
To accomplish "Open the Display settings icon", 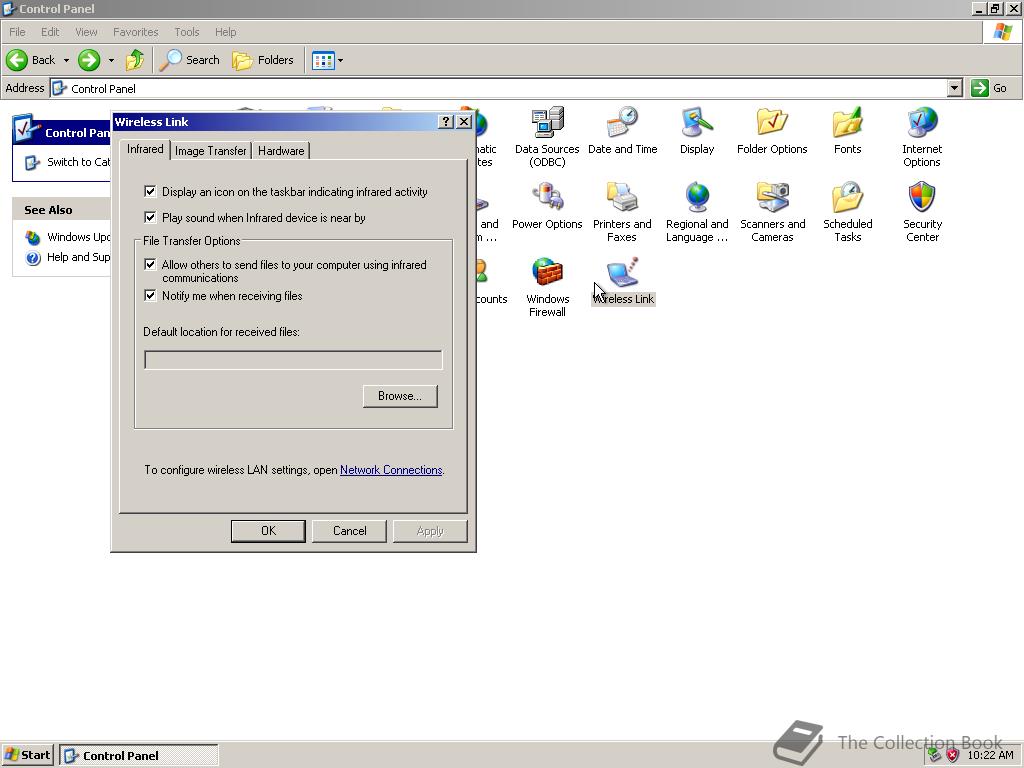I will pos(697,122).
